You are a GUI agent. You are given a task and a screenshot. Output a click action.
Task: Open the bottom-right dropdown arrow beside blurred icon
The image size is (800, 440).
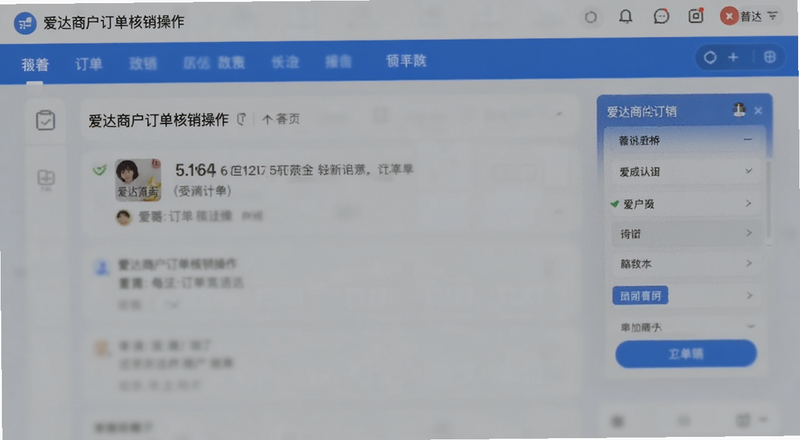[763, 420]
